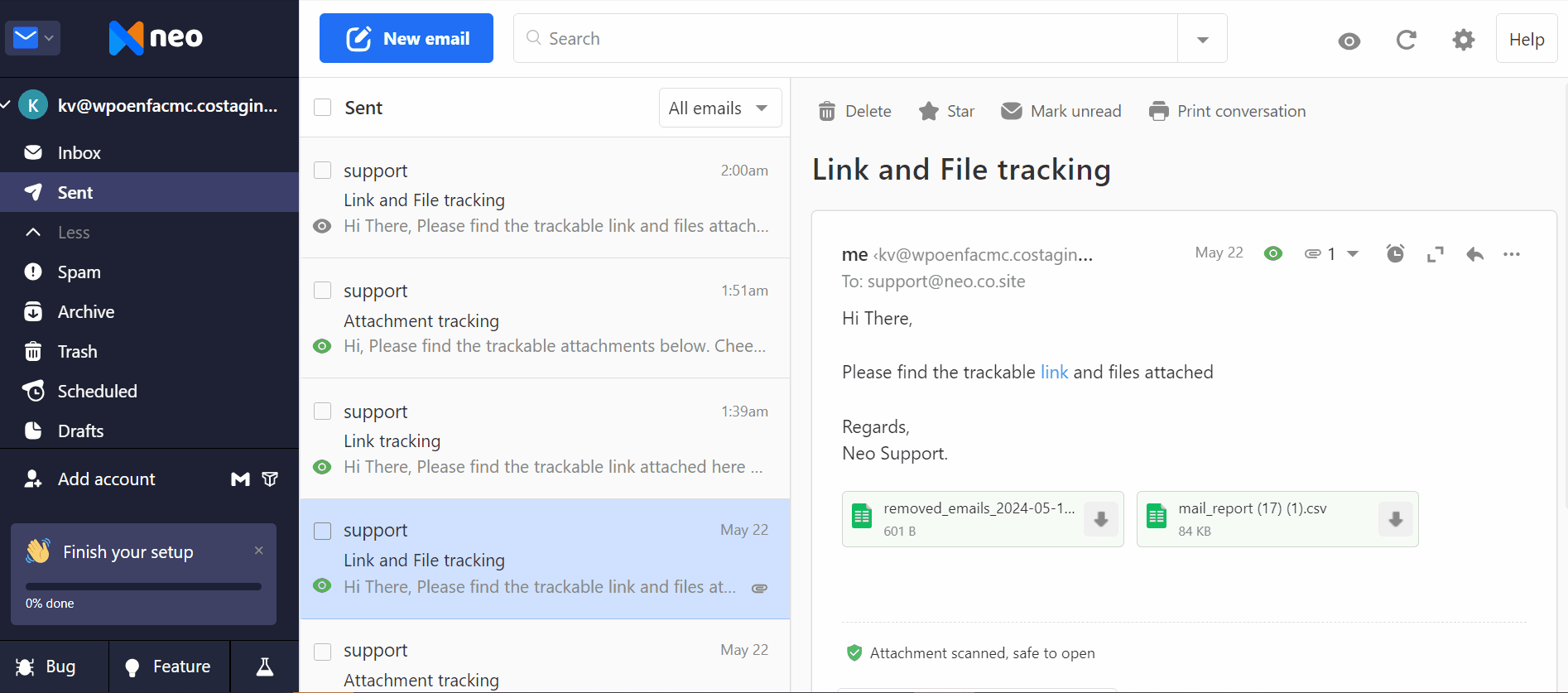Download removed_emails attachment
Screen dimensions: 1568x693
1101,519
